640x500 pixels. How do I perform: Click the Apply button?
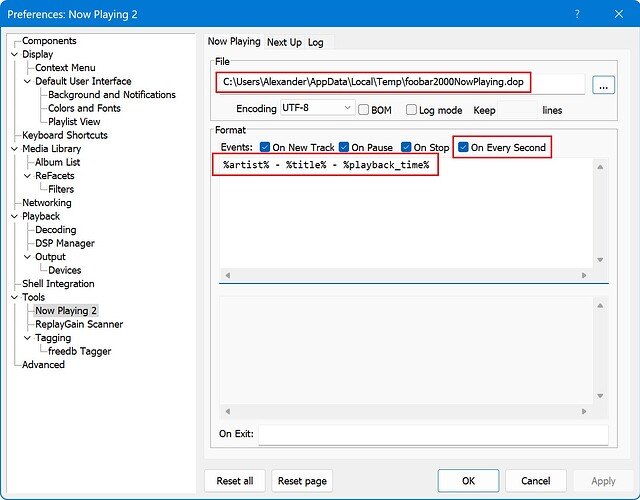tap(603, 481)
